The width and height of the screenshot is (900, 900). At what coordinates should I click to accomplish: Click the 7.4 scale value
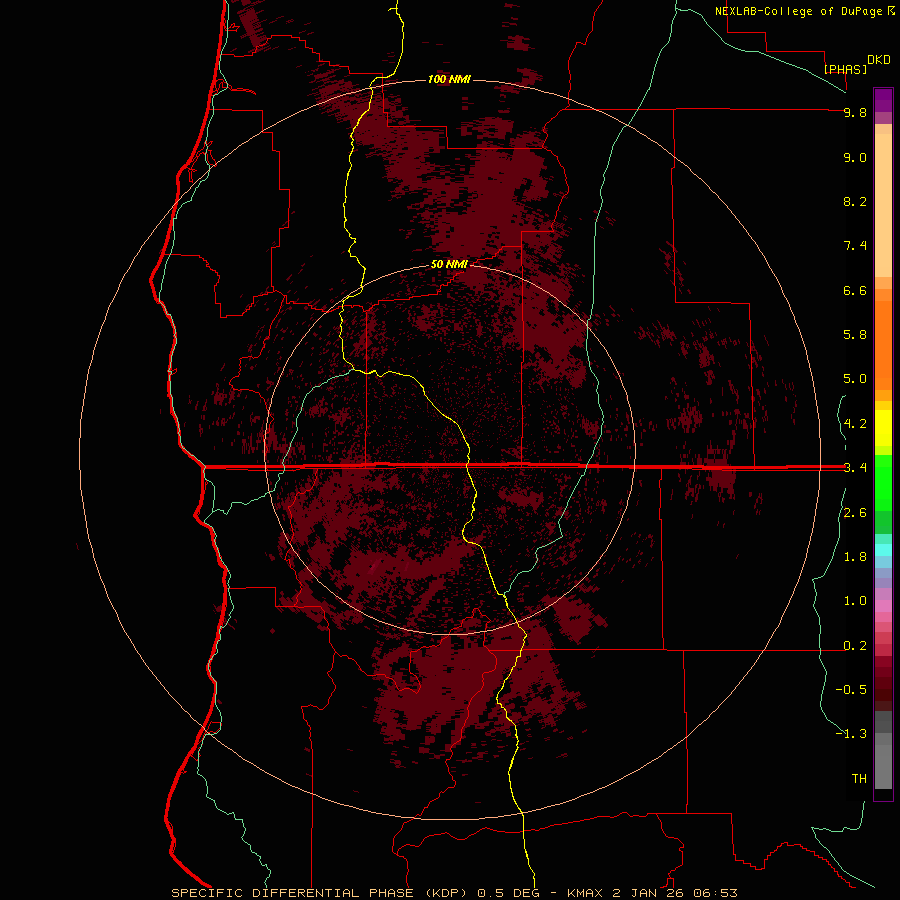click(855, 246)
